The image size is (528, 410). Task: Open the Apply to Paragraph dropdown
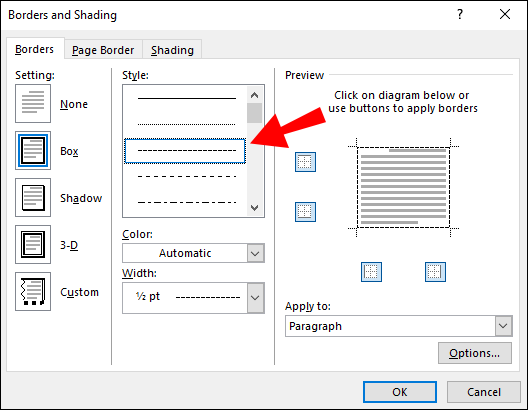pyautogui.click(x=399, y=326)
